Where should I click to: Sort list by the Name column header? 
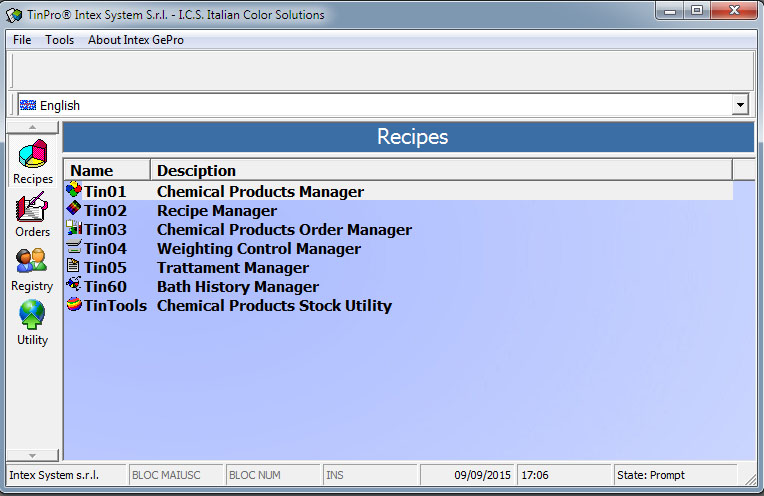107,171
